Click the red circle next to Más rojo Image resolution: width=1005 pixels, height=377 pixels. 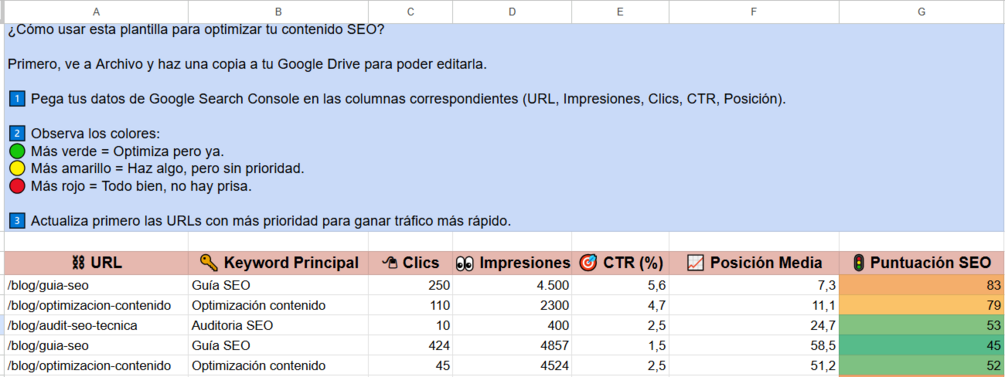pos(17,187)
